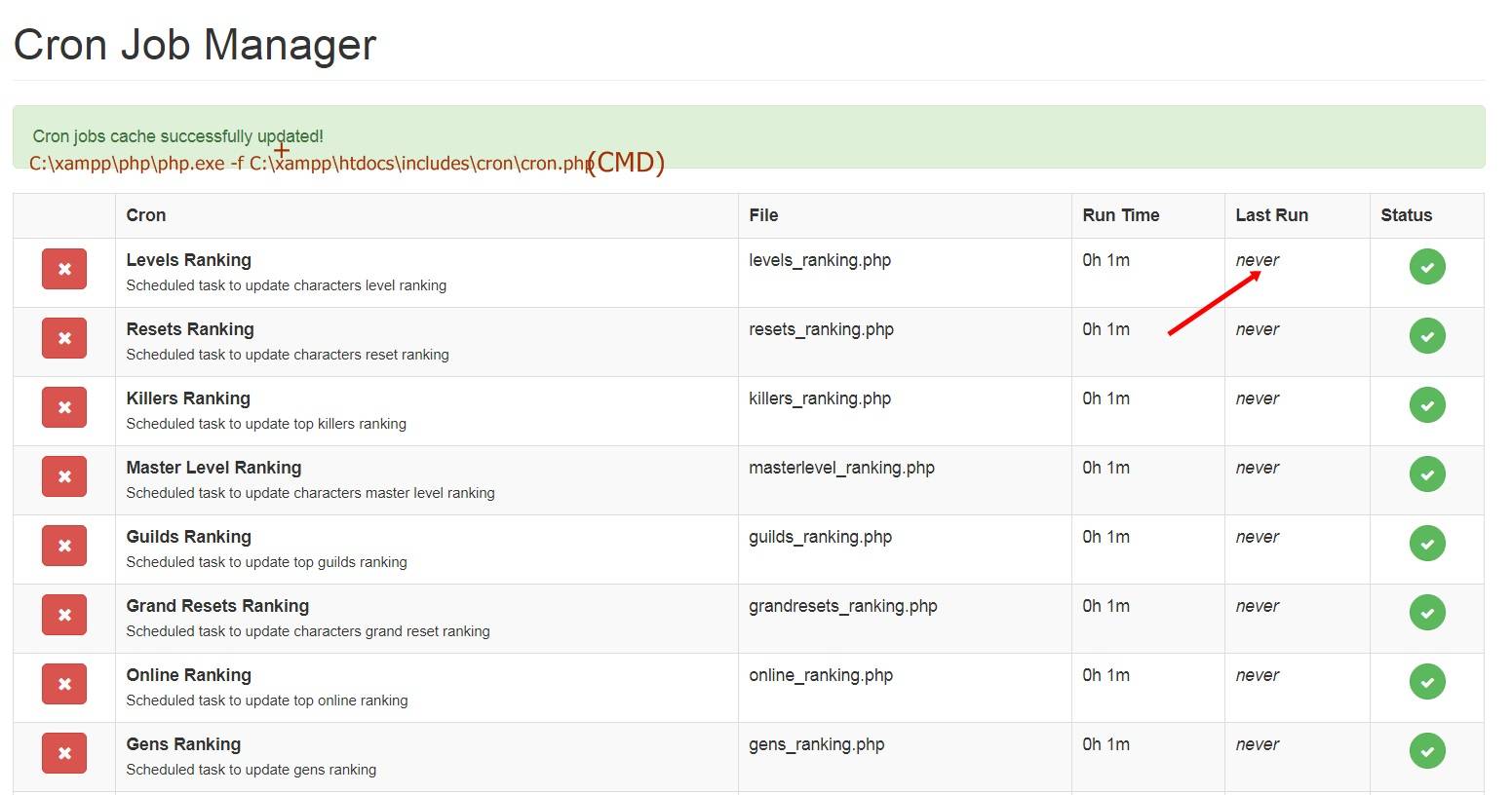Click 'never' last run for Killers Ranking
The width and height of the screenshot is (1512, 795).
[x=1258, y=398]
